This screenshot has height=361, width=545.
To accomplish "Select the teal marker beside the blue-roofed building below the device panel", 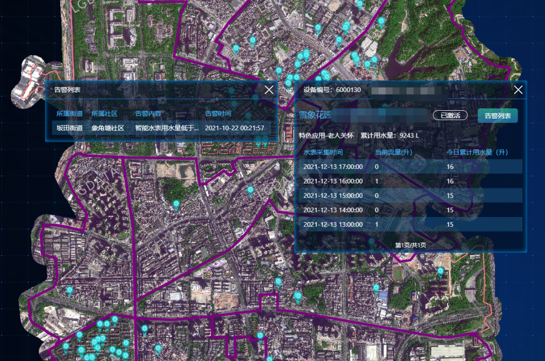I will click(376, 288).
